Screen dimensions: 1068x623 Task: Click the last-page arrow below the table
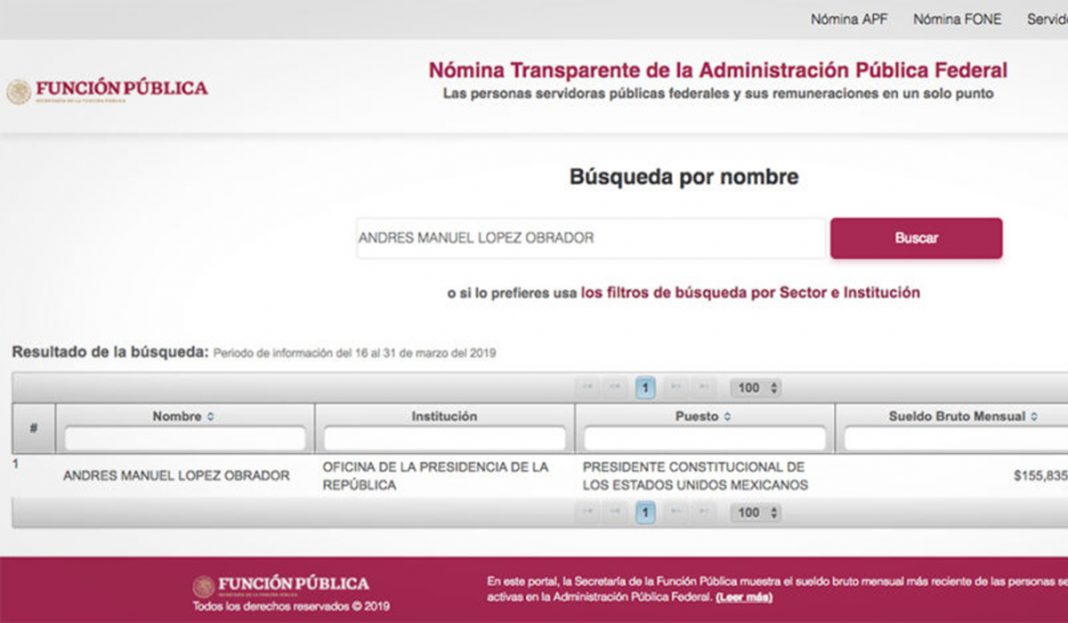[x=703, y=512]
